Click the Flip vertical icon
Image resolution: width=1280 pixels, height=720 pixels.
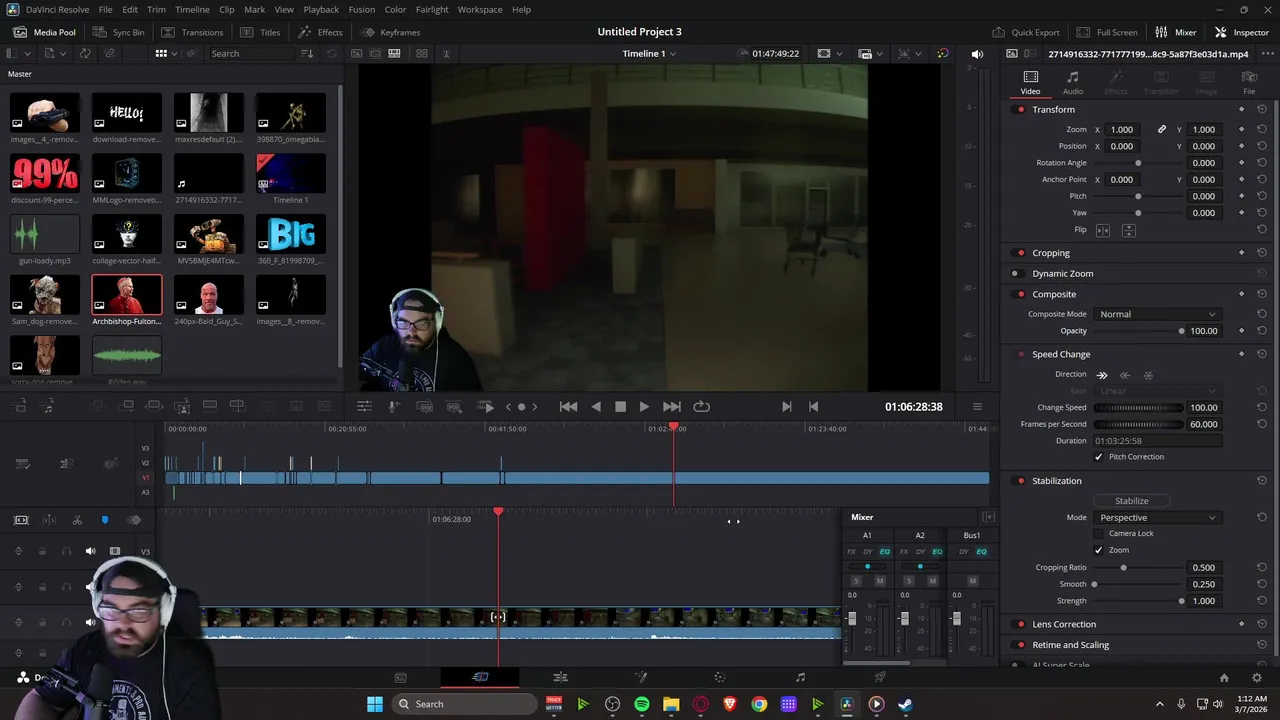click(x=1128, y=230)
